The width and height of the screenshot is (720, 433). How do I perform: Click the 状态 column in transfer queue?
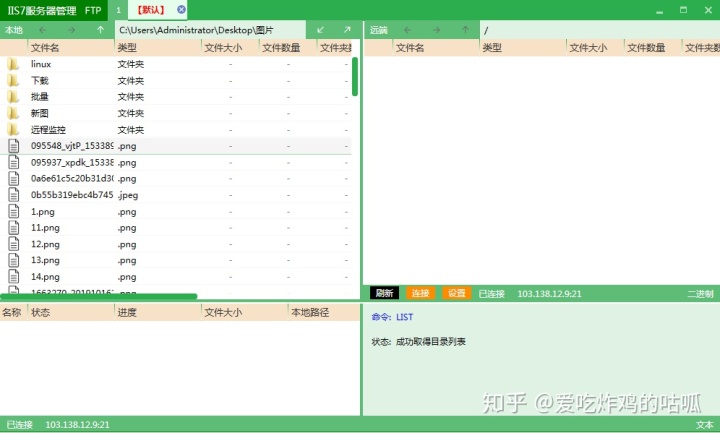[40, 313]
